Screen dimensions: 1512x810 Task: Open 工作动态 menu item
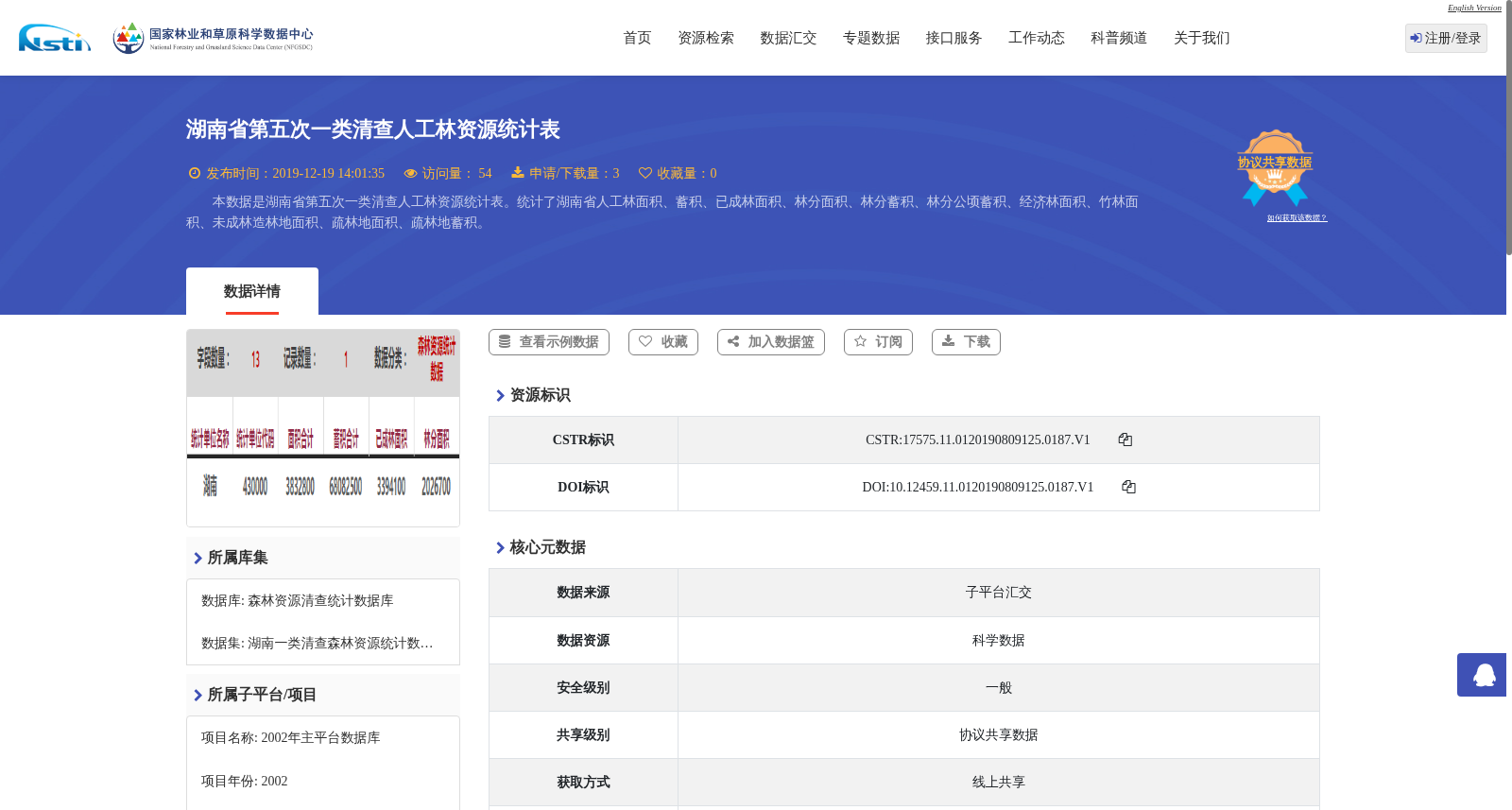(x=1037, y=38)
